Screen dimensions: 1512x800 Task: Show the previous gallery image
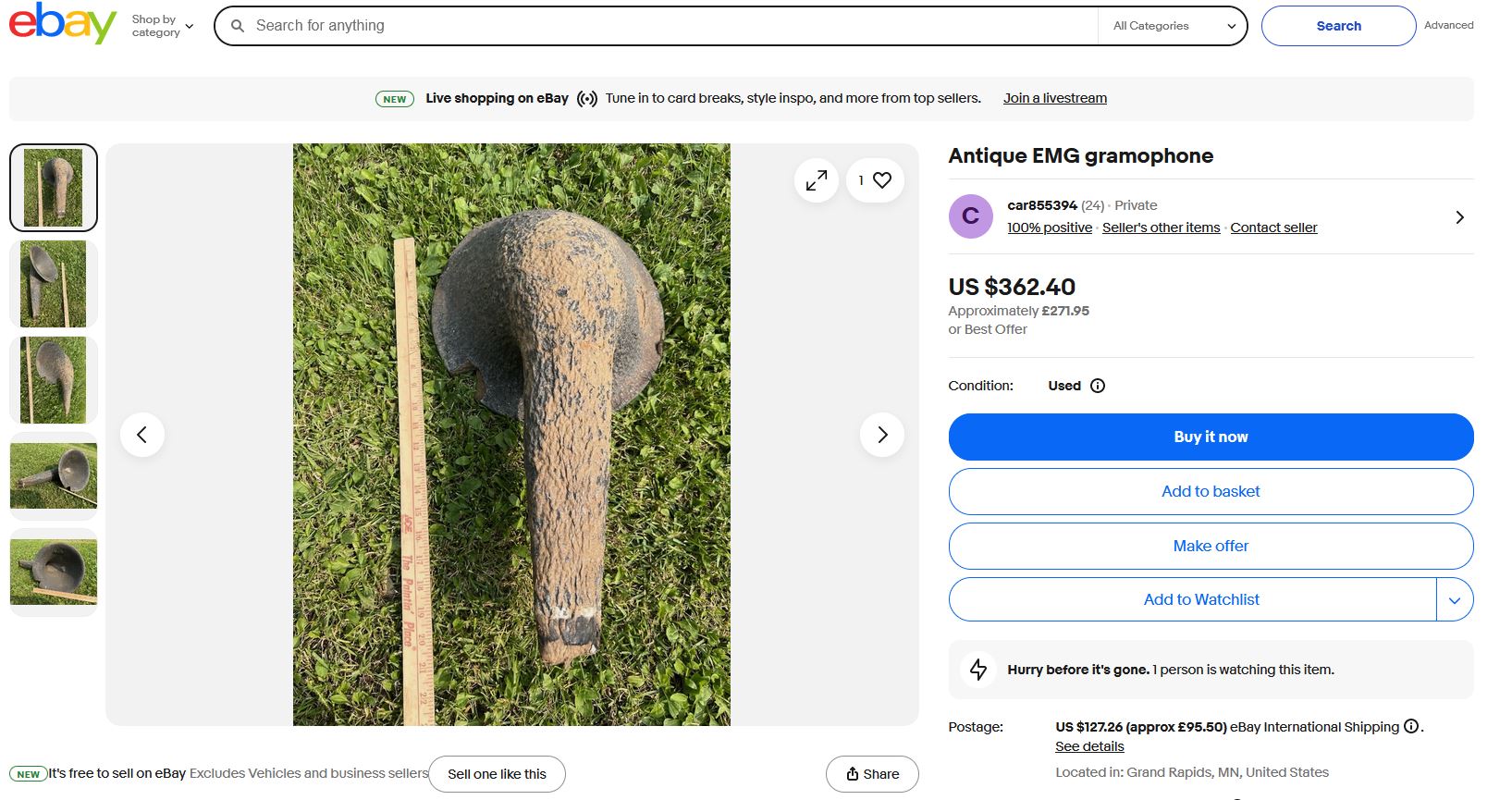click(142, 435)
